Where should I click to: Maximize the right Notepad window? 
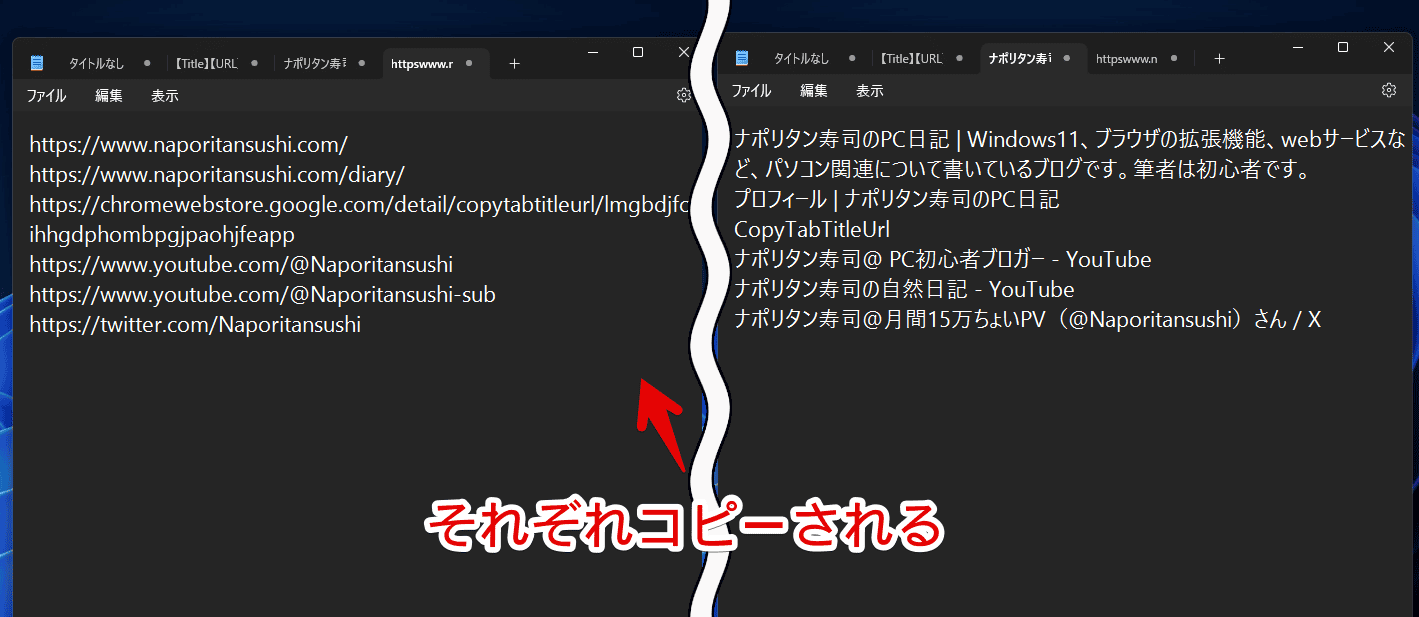point(1343,47)
